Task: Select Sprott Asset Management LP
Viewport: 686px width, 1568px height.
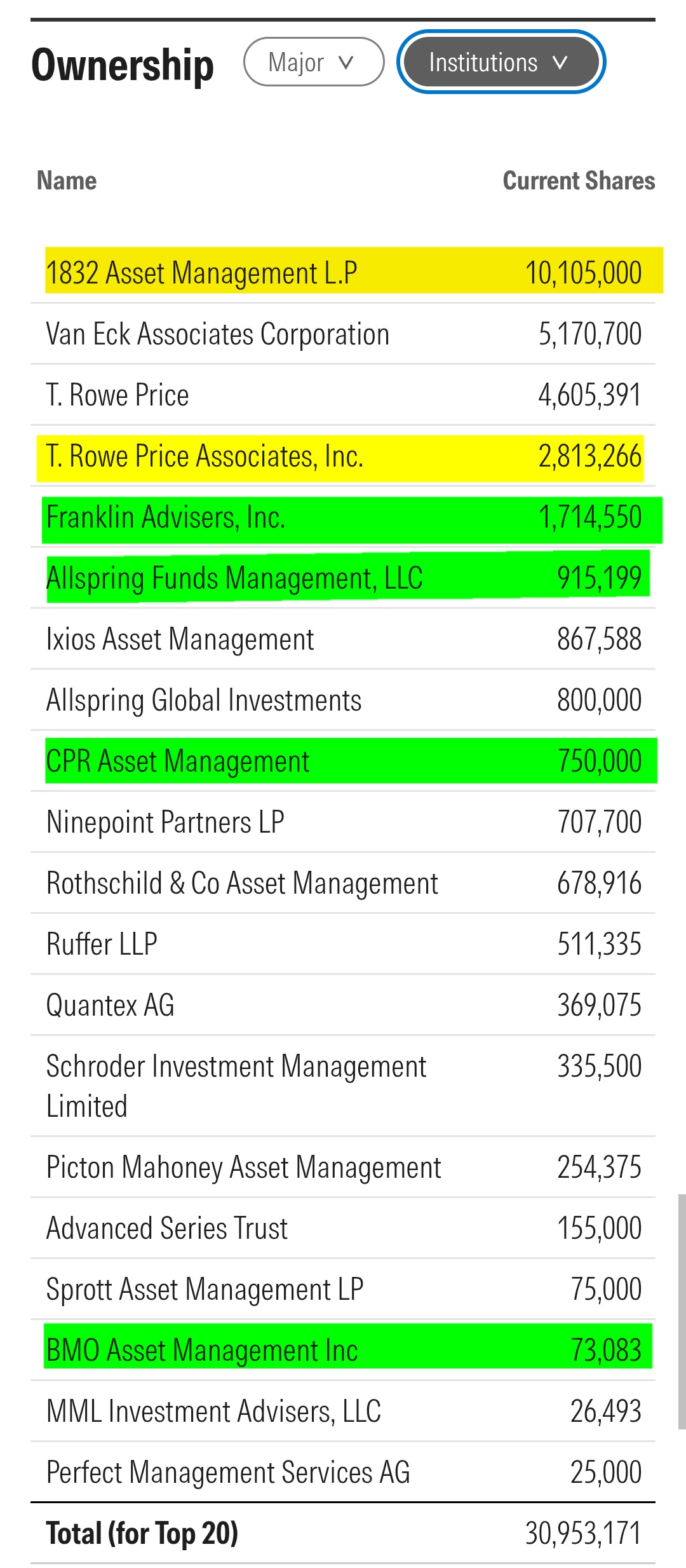Action: click(205, 1290)
